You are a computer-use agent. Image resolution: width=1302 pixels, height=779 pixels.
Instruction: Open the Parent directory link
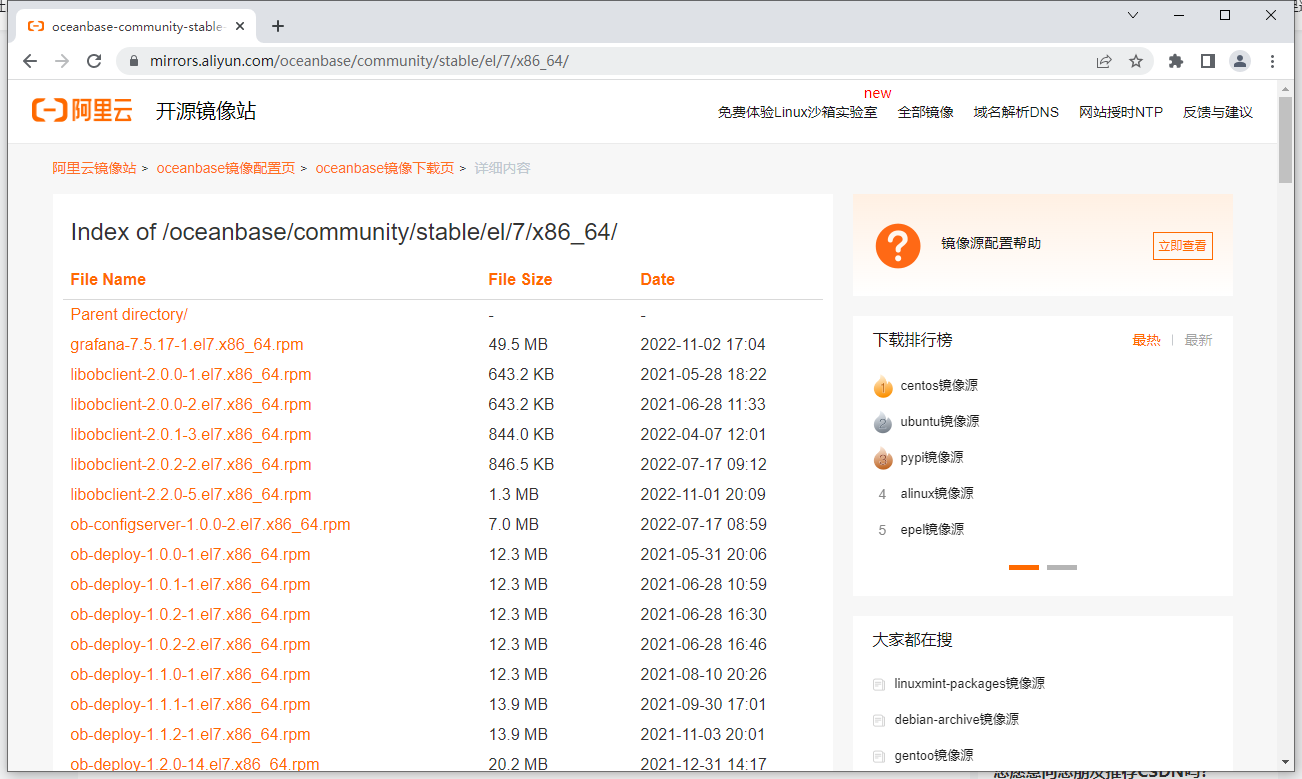129,314
